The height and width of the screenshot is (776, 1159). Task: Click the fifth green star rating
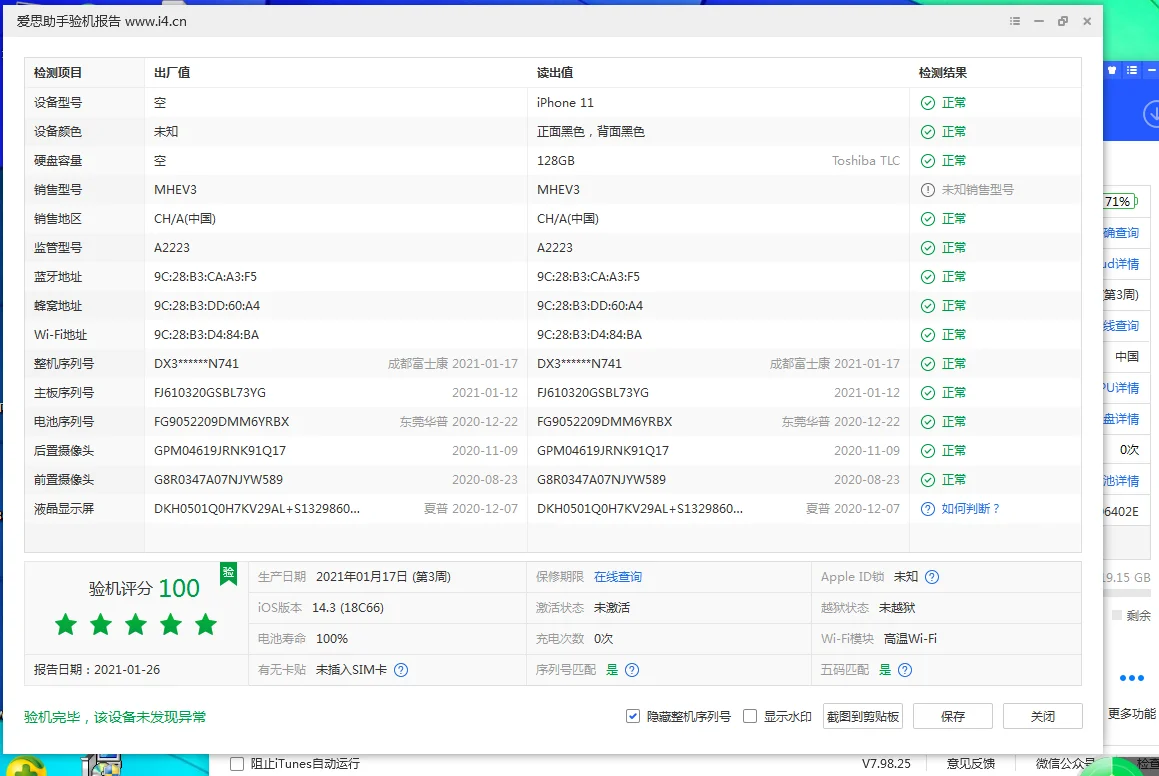pos(205,624)
